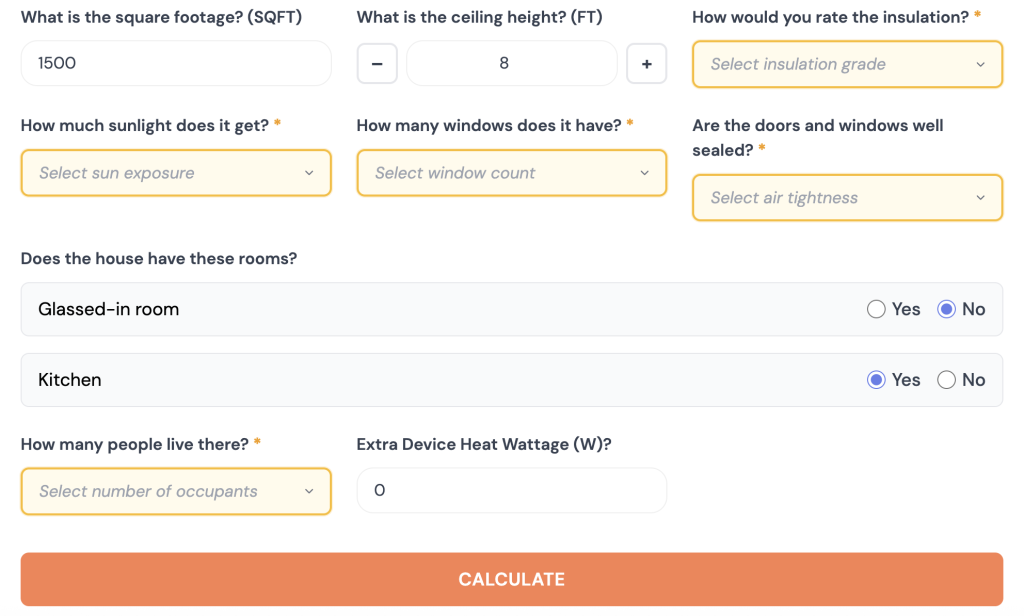
Task: Select No for Glassed-in room
Action: coord(946,309)
